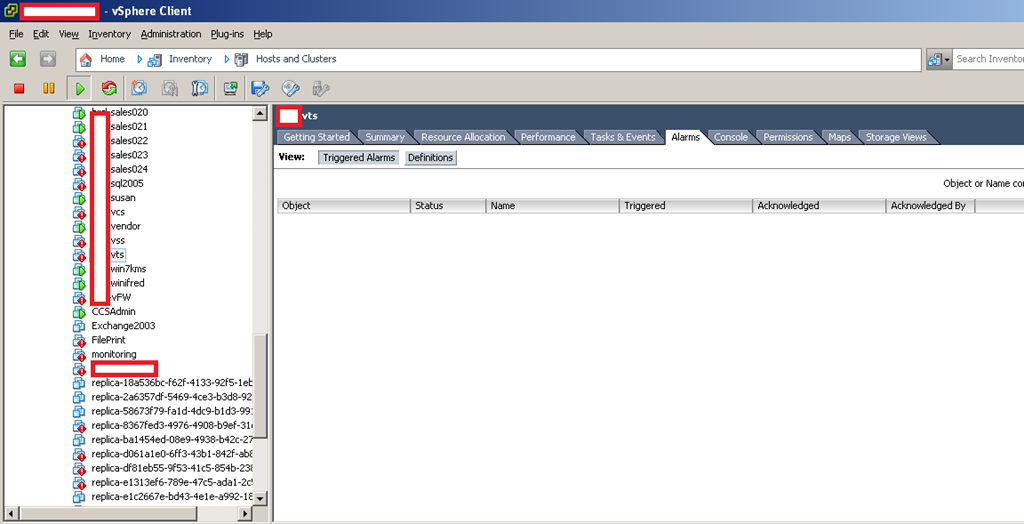Click the Connect CD/DVD toolbar icon
Viewport: 1024px width, 524px height.
tap(291, 88)
